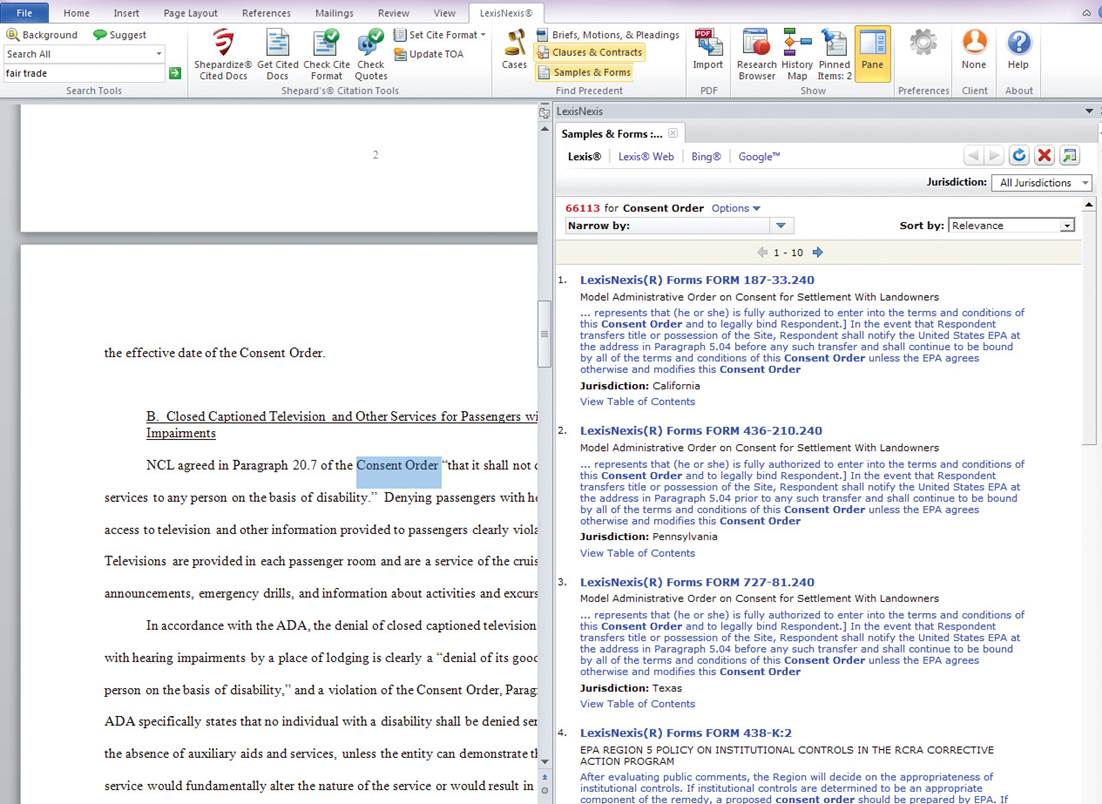The image size is (1102, 804).
Task: Open Cases gavel icon
Action: 514,49
